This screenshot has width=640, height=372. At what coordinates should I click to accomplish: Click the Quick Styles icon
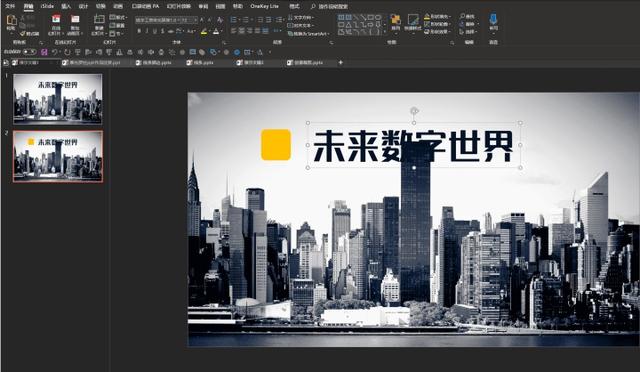point(413,19)
